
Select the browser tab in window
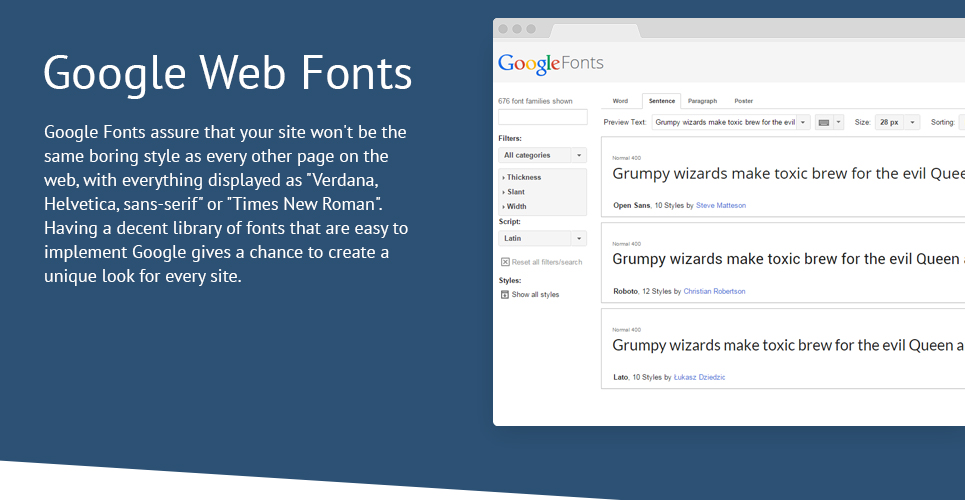click(x=595, y=31)
